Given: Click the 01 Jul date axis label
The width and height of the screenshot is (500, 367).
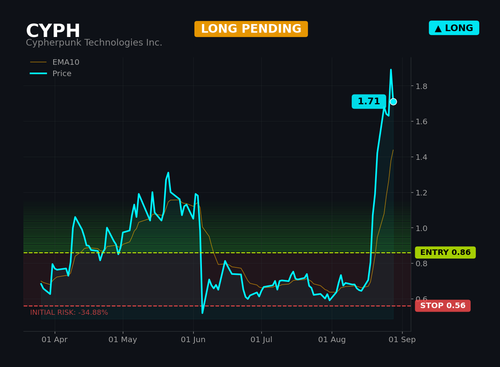Looking at the screenshot, I should click(261, 340).
